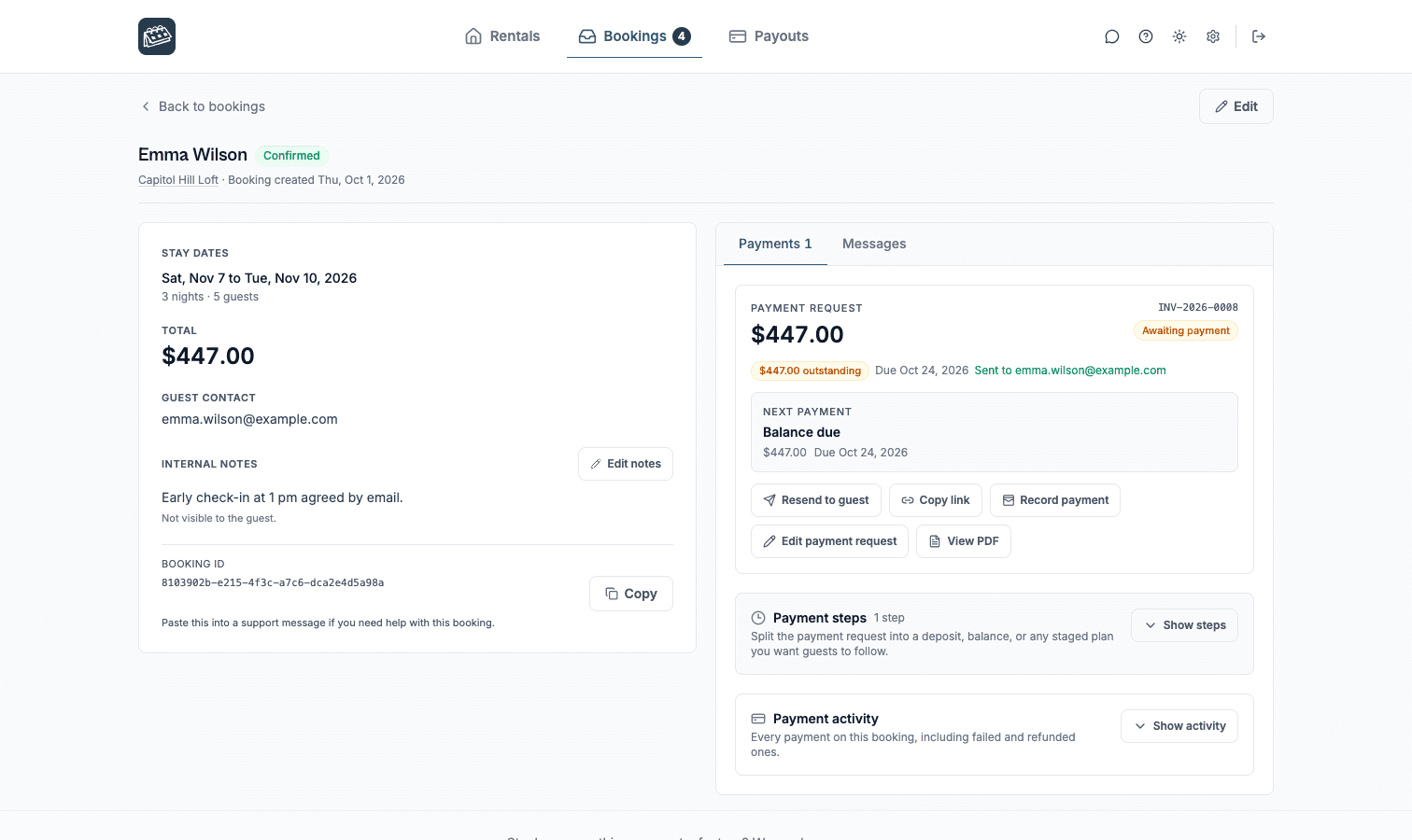Go to Rentals tab

coord(502,36)
